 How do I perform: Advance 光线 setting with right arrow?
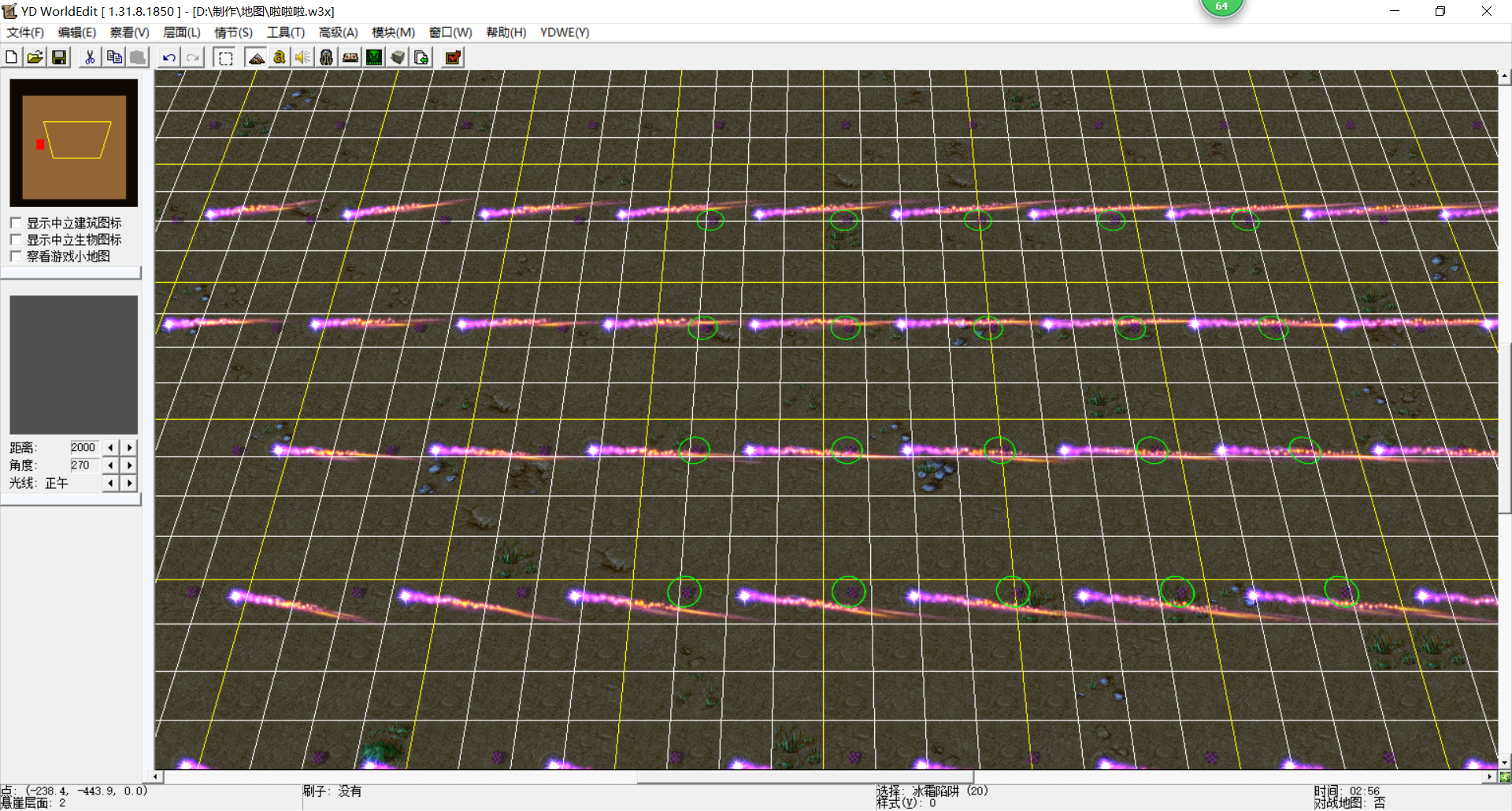pyautogui.click(x=130, y=483)
